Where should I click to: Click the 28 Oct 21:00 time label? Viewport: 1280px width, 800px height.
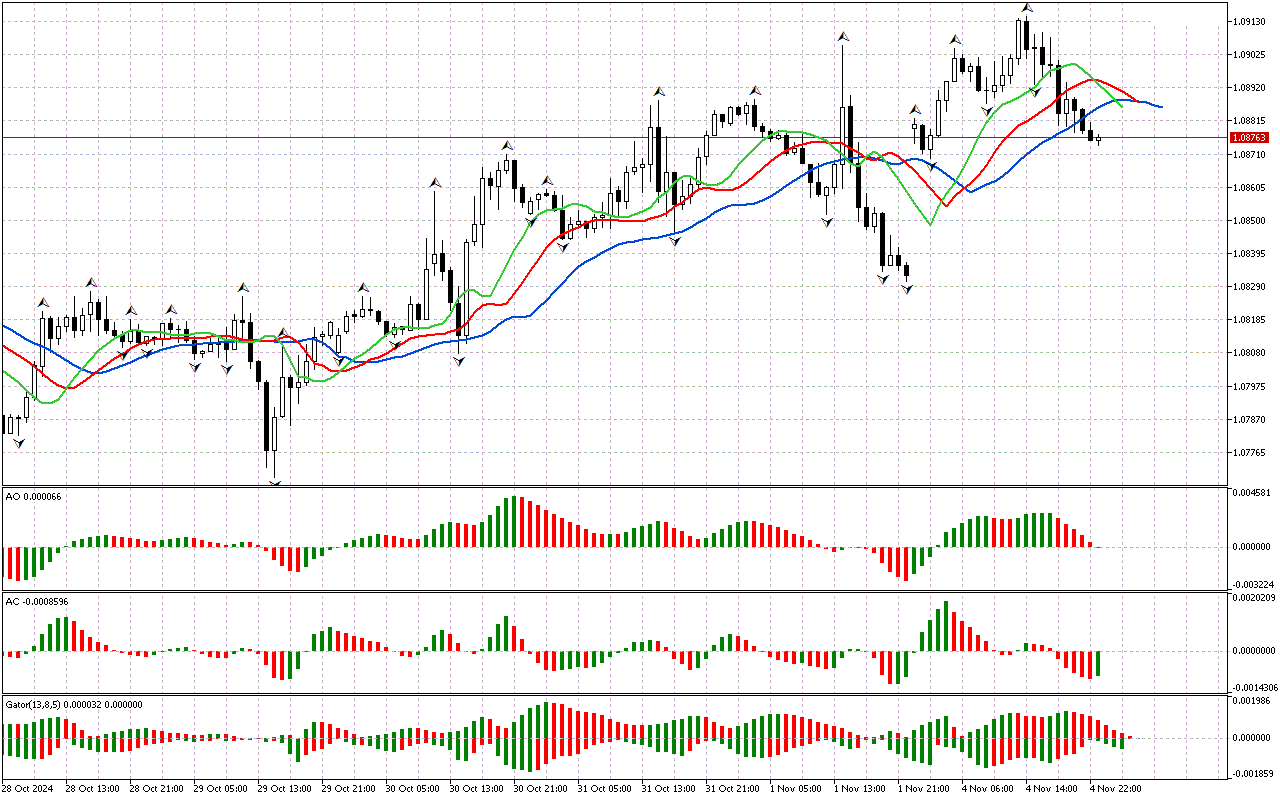pos(157,788)
